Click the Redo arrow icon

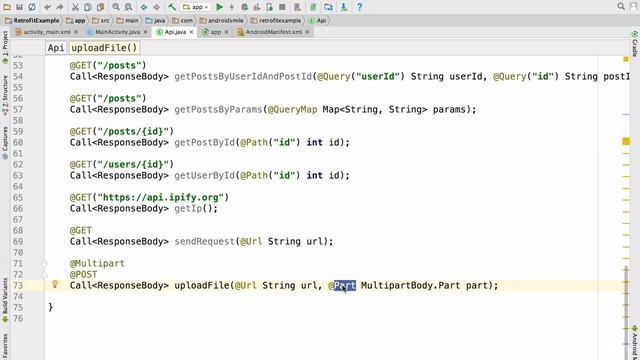point(60,7)
